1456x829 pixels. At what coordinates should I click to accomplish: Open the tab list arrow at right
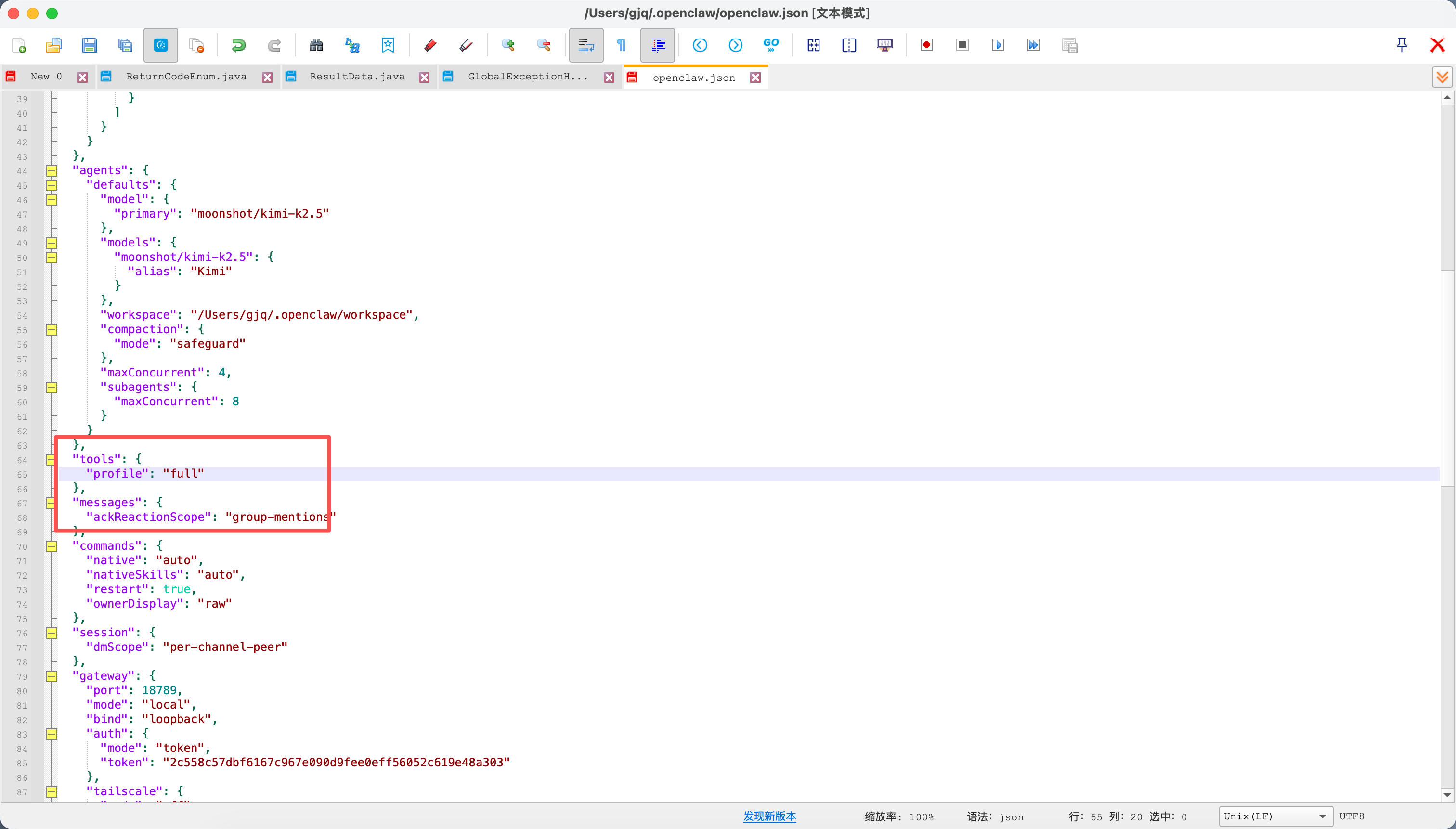point(1443,78)
